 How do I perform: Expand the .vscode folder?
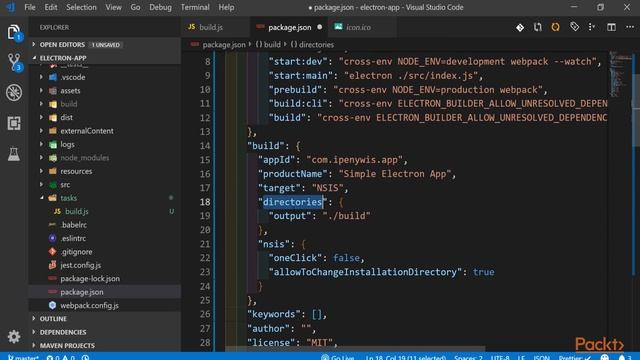coord(41,77)
